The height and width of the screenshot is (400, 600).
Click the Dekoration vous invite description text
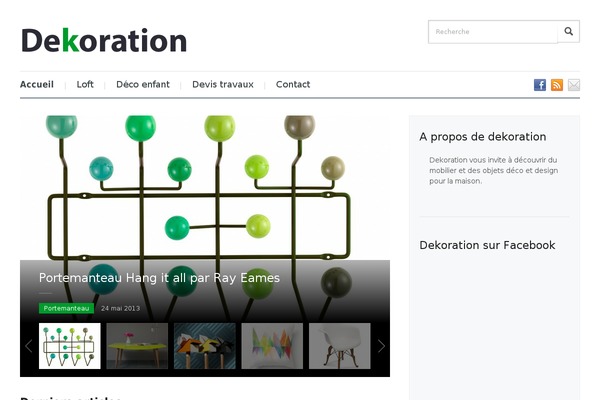click(x=493, y=170)
